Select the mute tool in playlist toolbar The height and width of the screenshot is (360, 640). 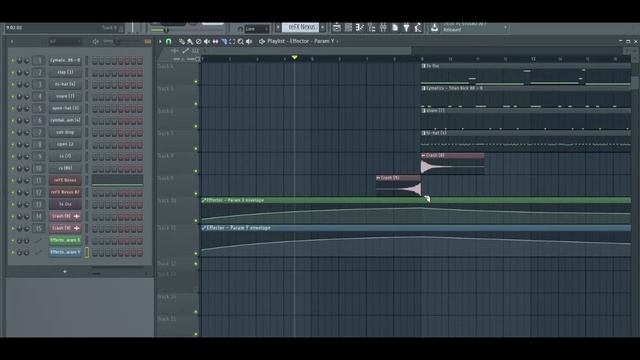tap(207, 41)
